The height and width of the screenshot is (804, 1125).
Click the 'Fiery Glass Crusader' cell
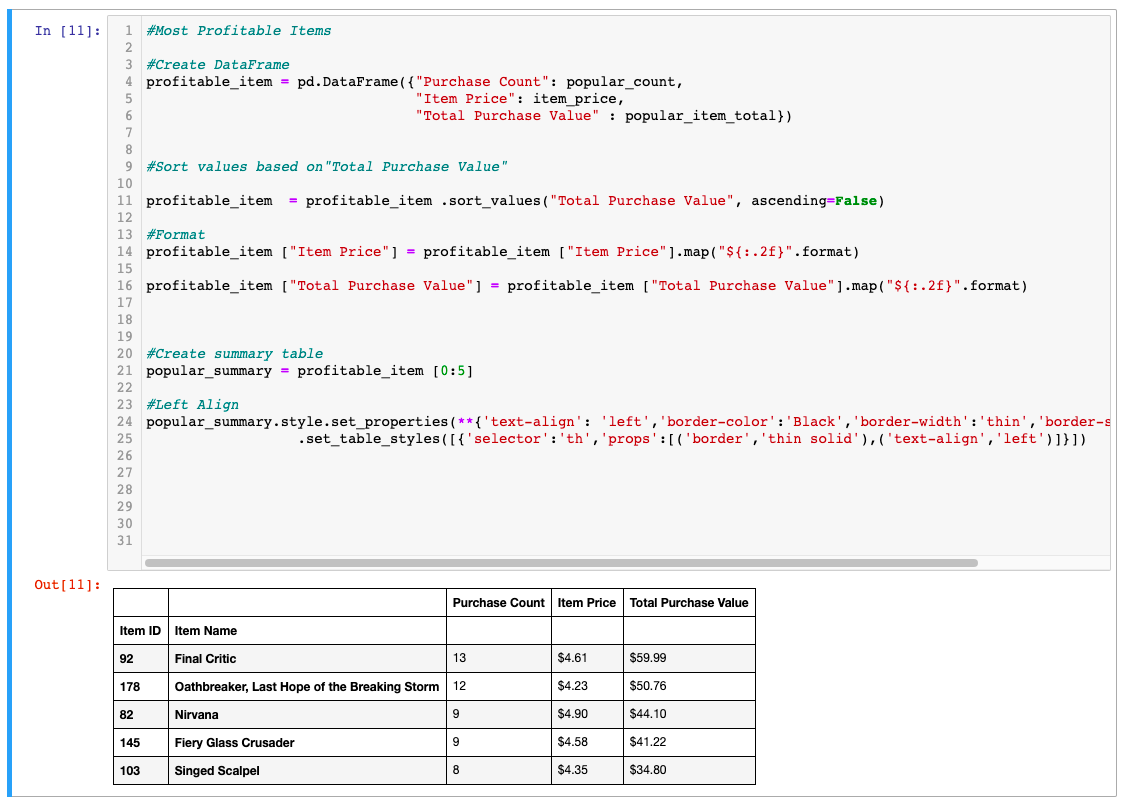pyautogui.click(x=307, y=742)
